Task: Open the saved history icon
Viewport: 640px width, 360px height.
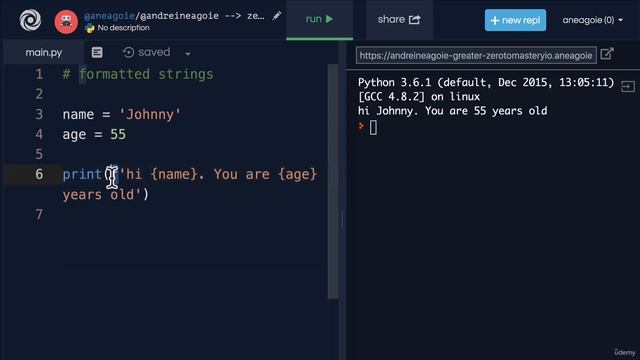Action: pos(128,52)
